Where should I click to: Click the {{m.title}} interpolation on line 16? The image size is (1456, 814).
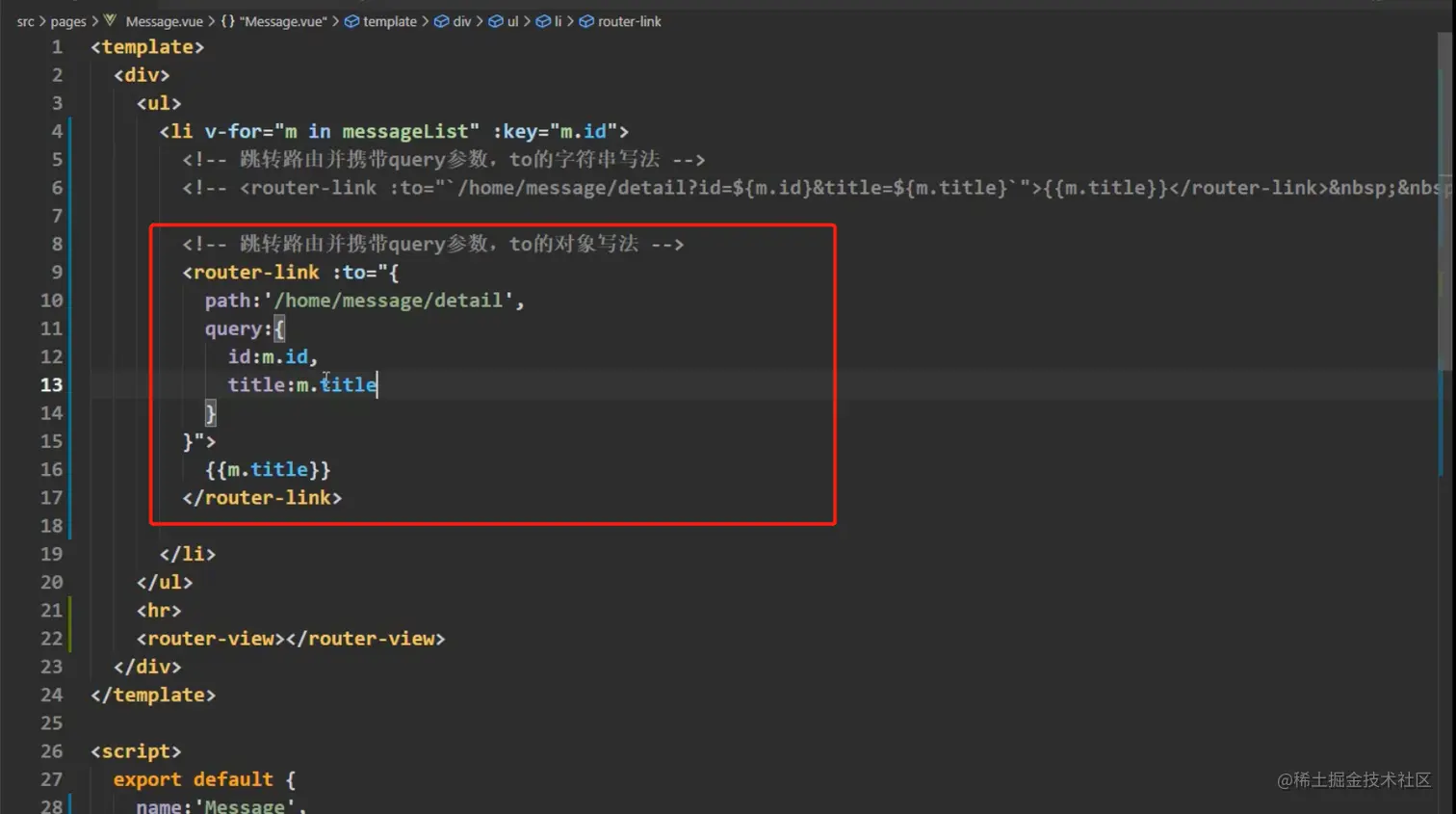coord(268,470)
